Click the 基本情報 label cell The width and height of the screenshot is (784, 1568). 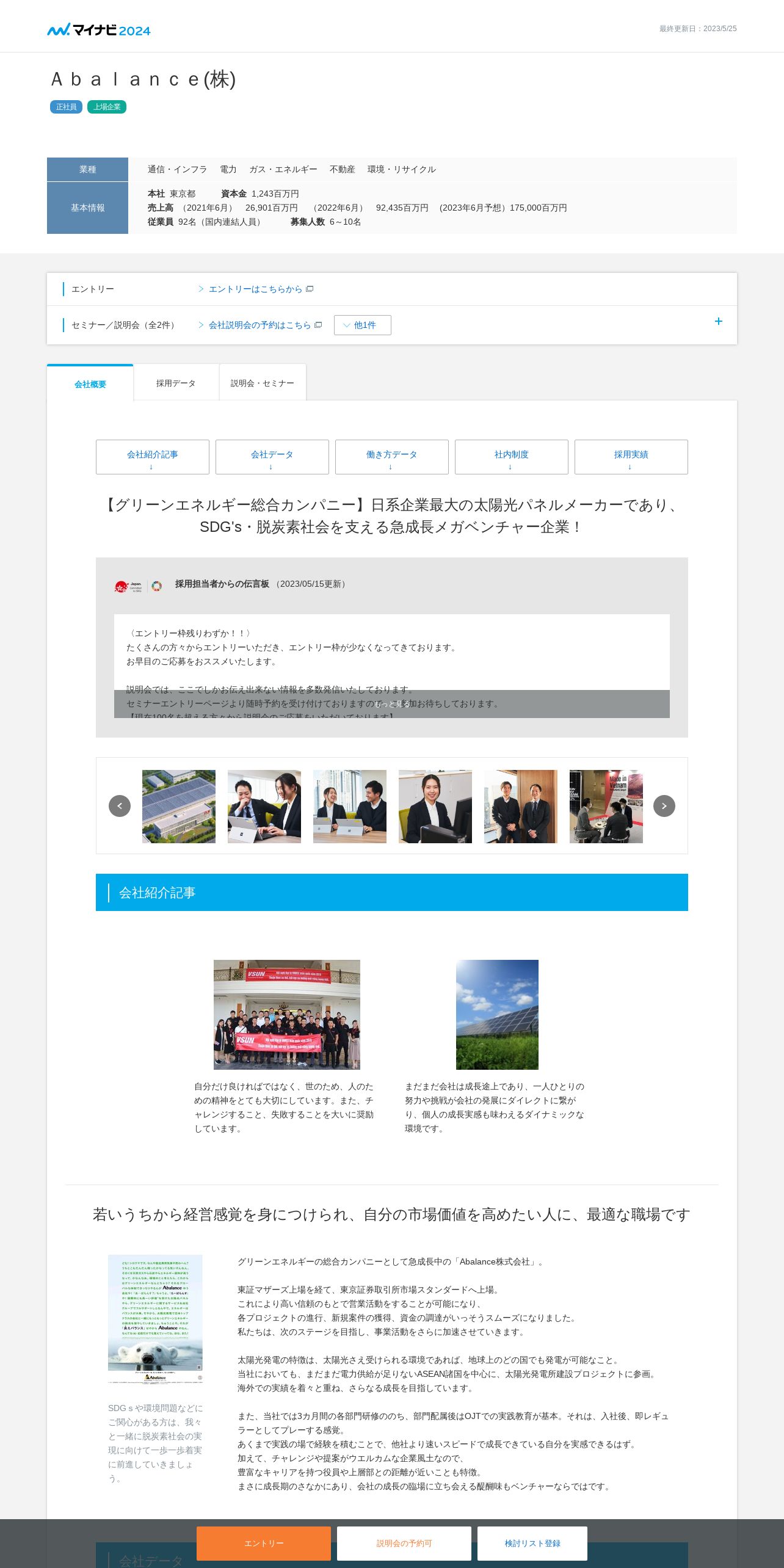(x=87, y=208)
